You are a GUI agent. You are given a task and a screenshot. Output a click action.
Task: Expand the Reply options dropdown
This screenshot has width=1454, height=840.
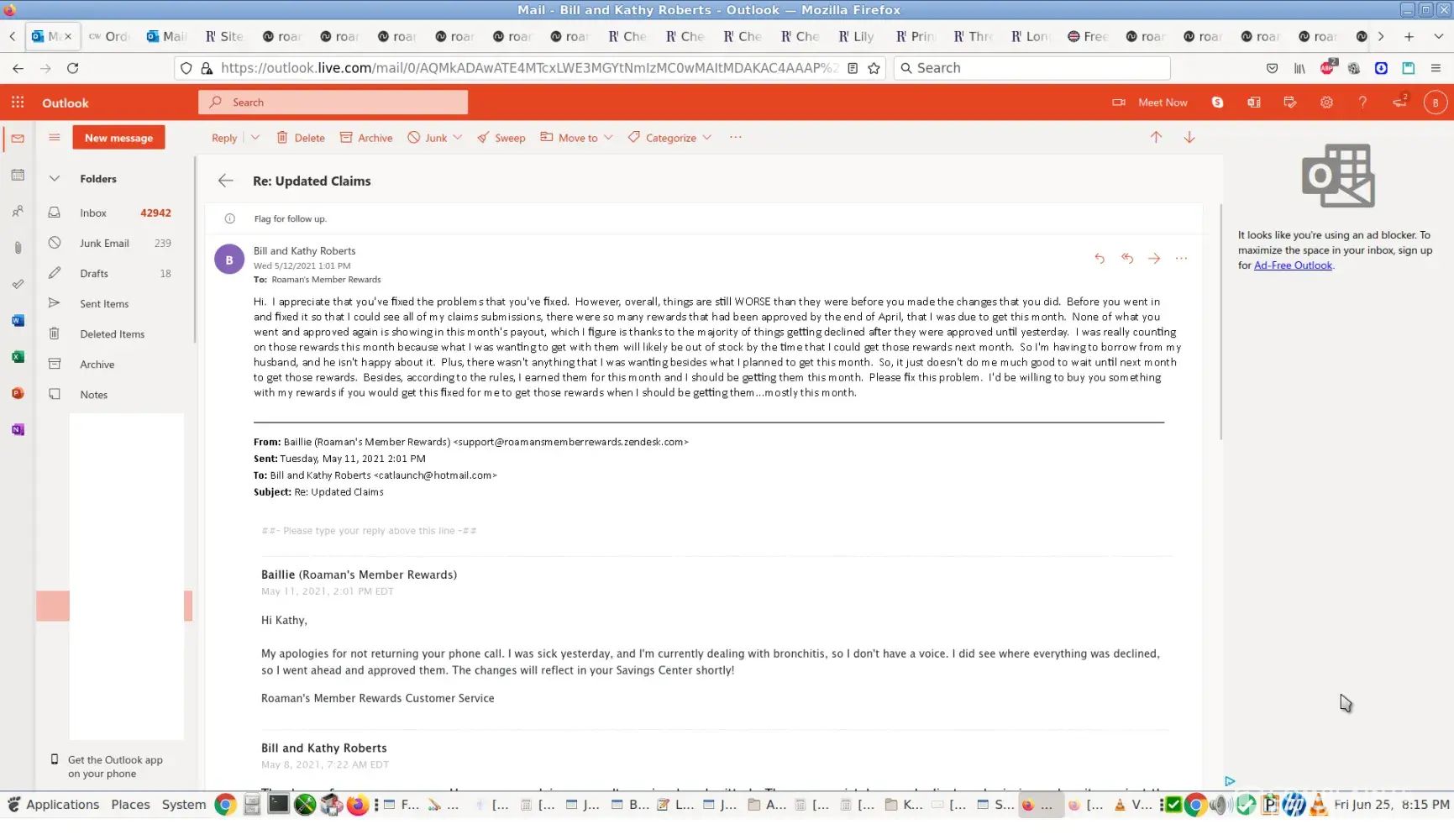(255, 138)
